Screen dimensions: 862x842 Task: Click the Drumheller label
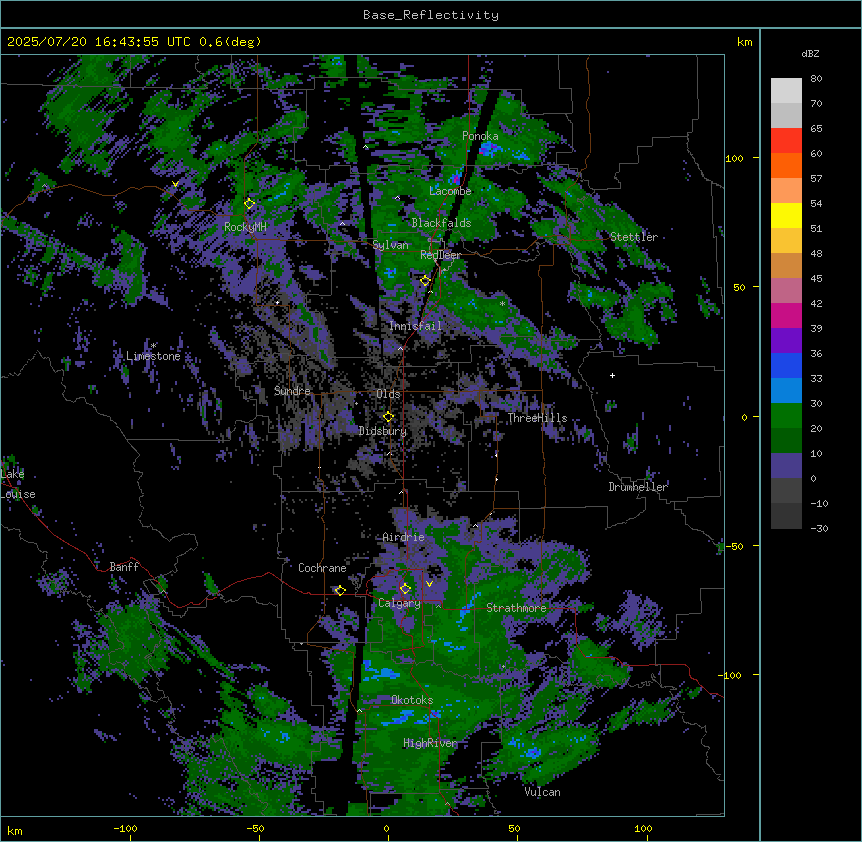coord(638,487)
